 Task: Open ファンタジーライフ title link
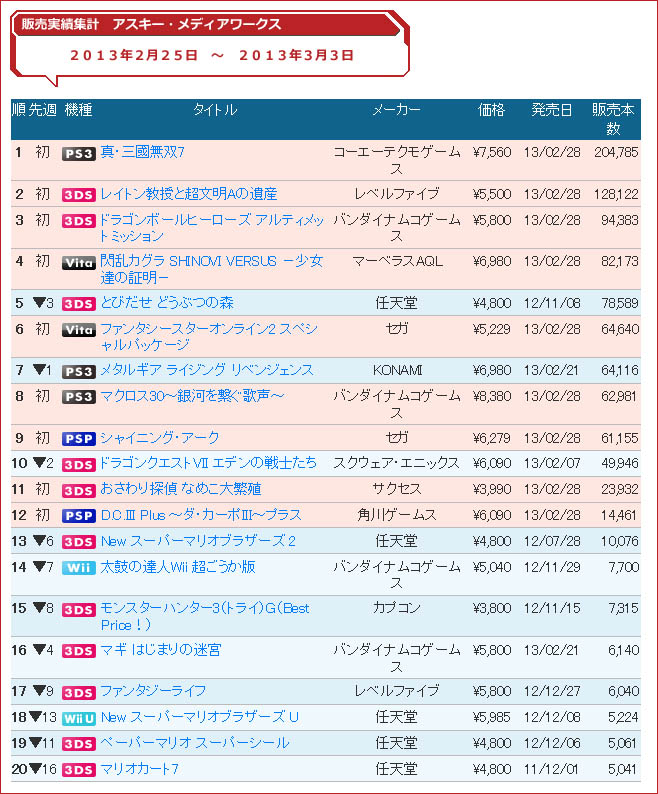tap(153, 691)
